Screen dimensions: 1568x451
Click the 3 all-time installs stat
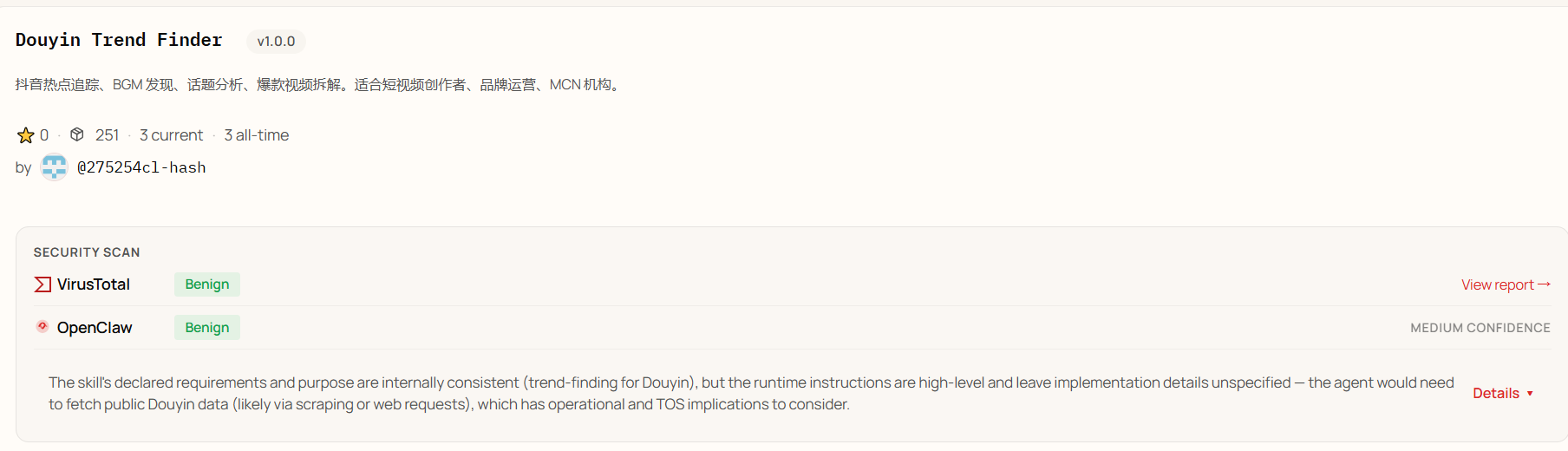tap(256, 135)
